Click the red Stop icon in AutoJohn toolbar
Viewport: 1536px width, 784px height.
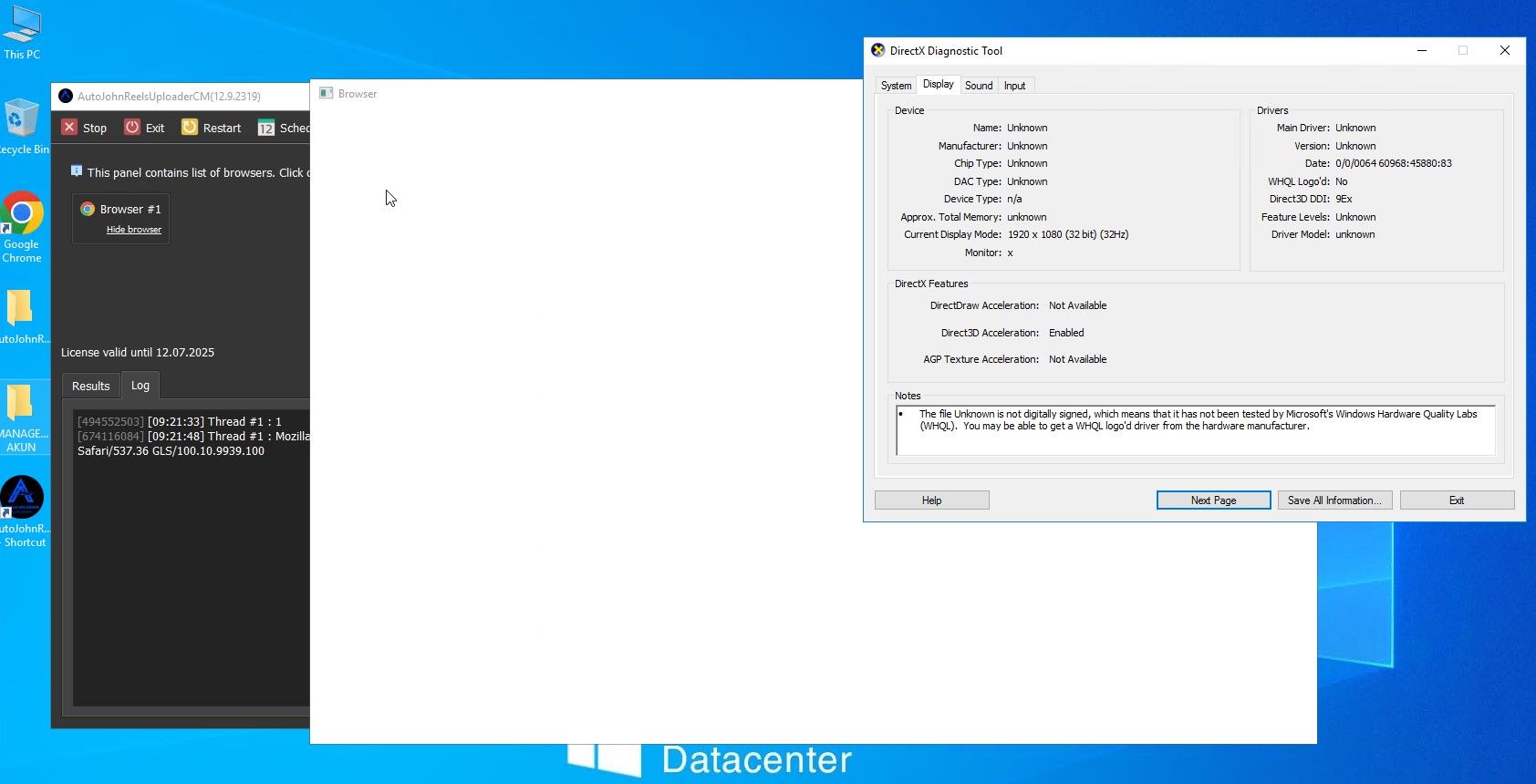click(x=69, y=127)
